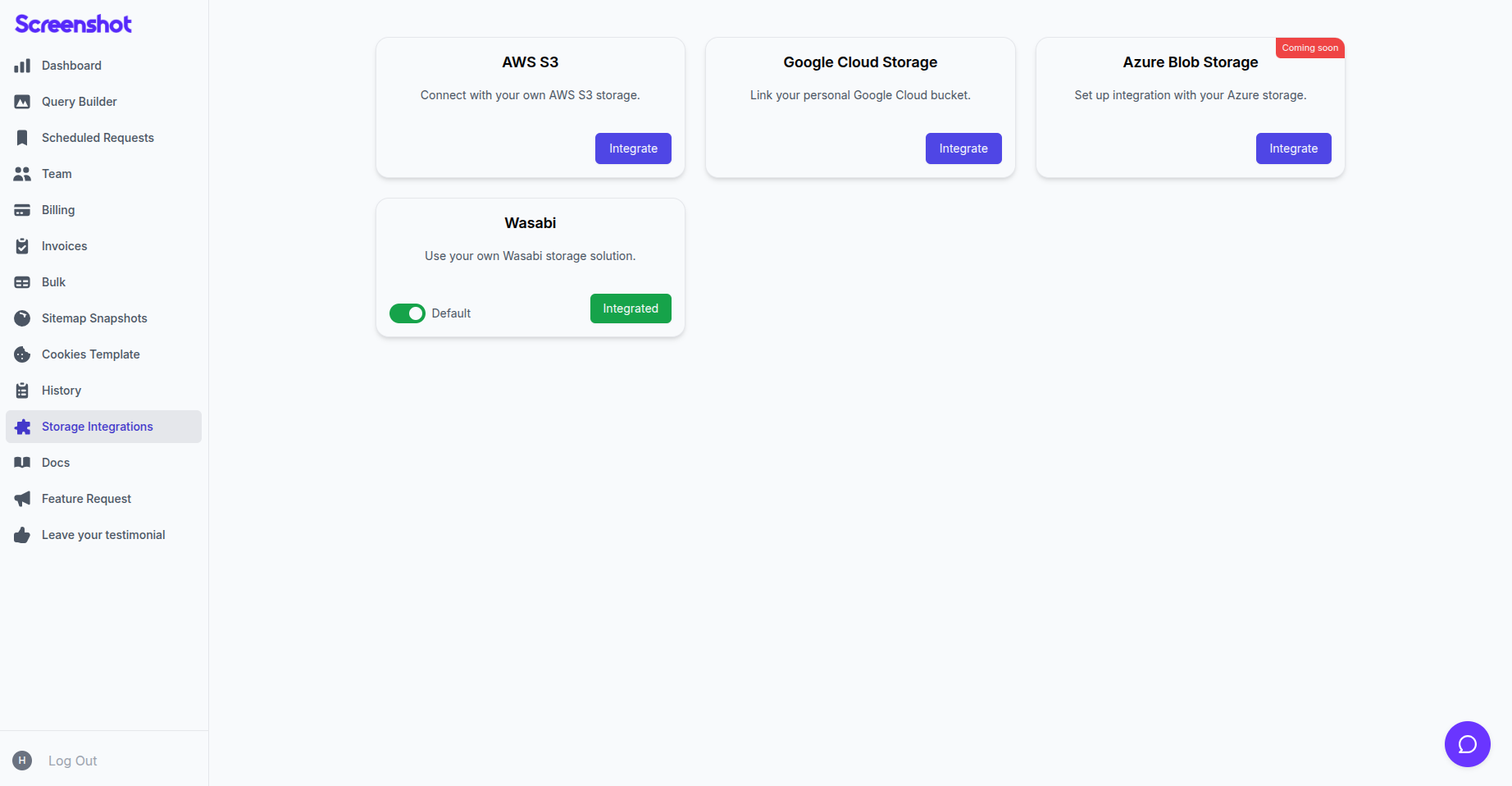
Task: Click the green Integrated button on Wasabi
Action: coord(631,308)
